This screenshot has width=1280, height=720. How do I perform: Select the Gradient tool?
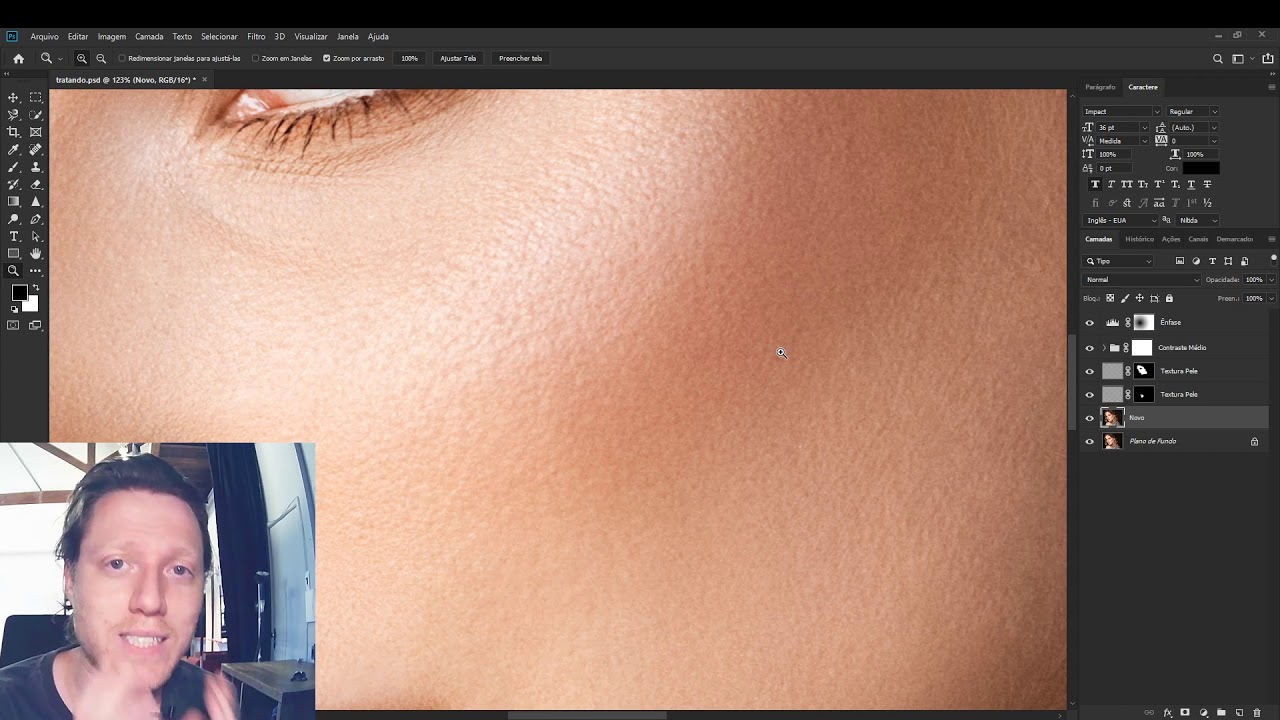(14, 202)
